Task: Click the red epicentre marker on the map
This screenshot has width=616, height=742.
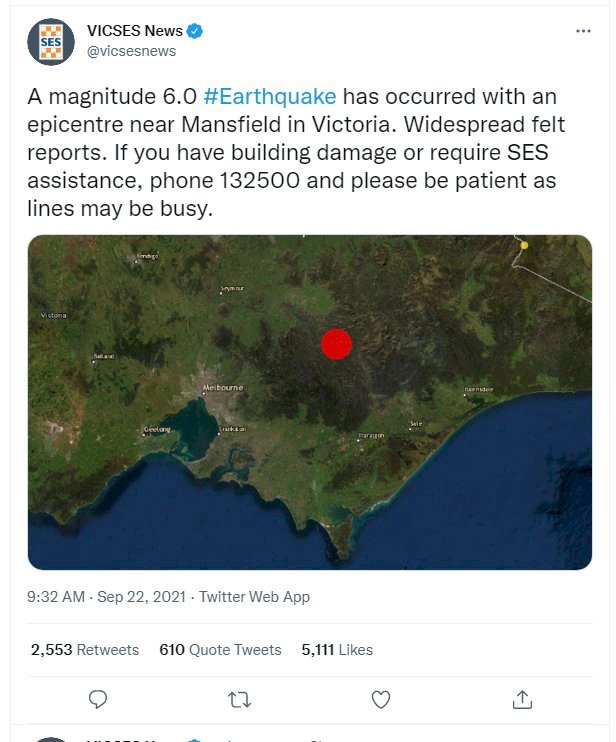Action: 337,343
